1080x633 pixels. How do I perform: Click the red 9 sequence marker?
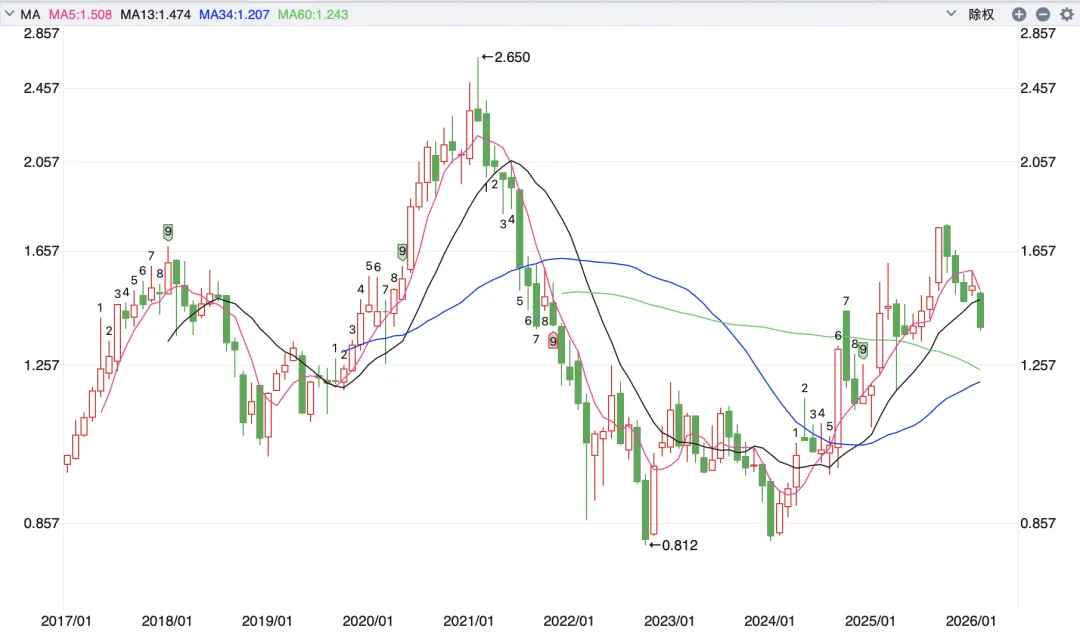(553, 340)
